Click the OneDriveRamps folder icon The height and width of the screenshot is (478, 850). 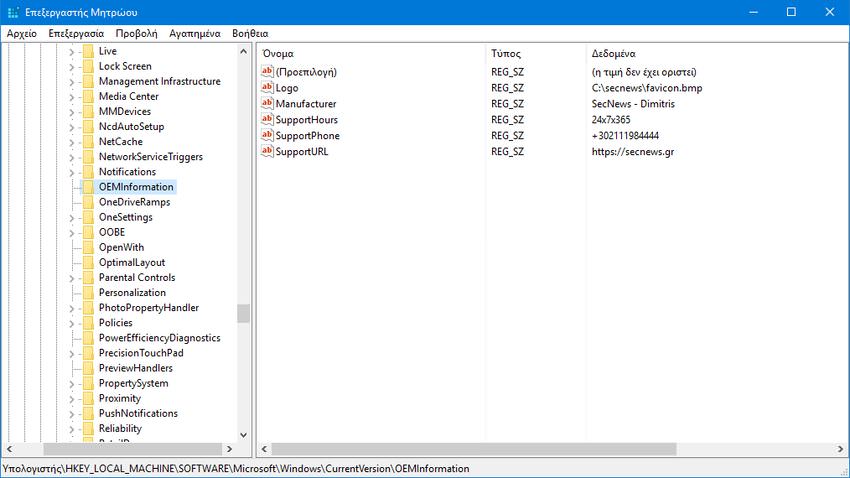click(88, 202)
